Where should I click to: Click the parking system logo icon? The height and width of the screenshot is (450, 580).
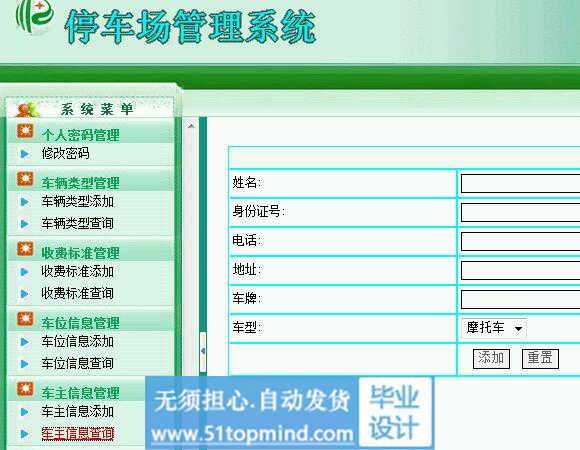click(x=35, y=17)
